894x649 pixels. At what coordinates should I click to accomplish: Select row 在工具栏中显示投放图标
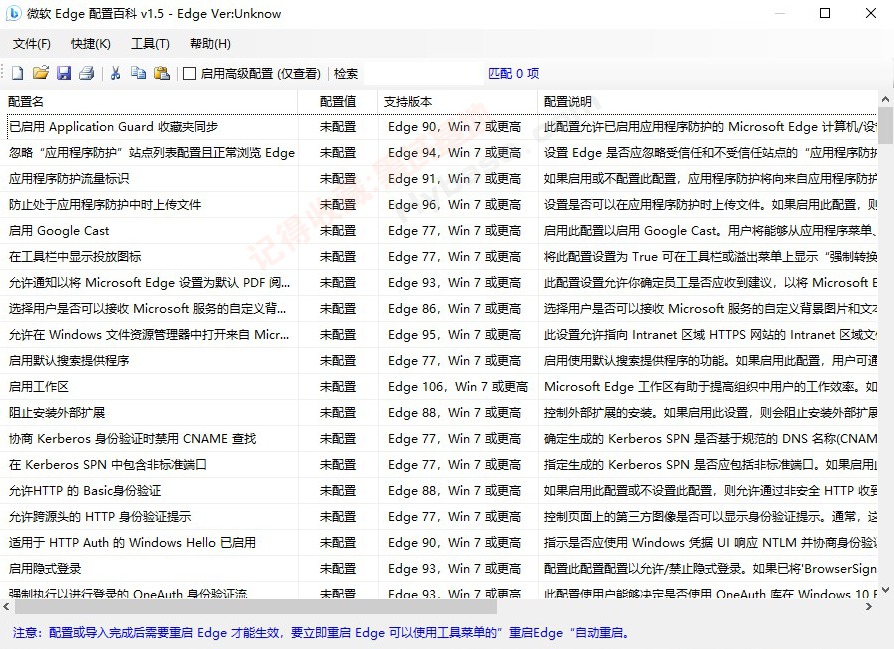pyautogui.click(x=438, y=257)
